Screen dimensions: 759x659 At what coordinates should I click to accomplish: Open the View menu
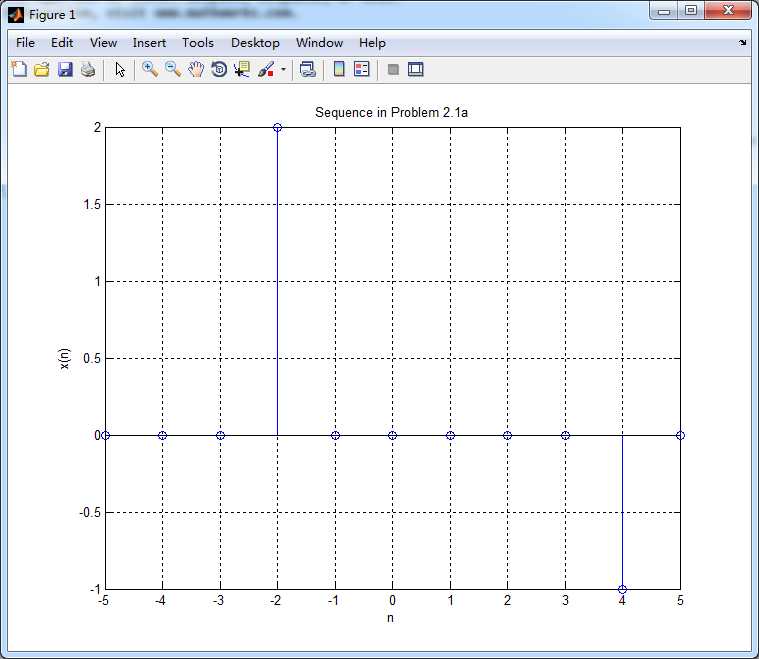(103, 43)
